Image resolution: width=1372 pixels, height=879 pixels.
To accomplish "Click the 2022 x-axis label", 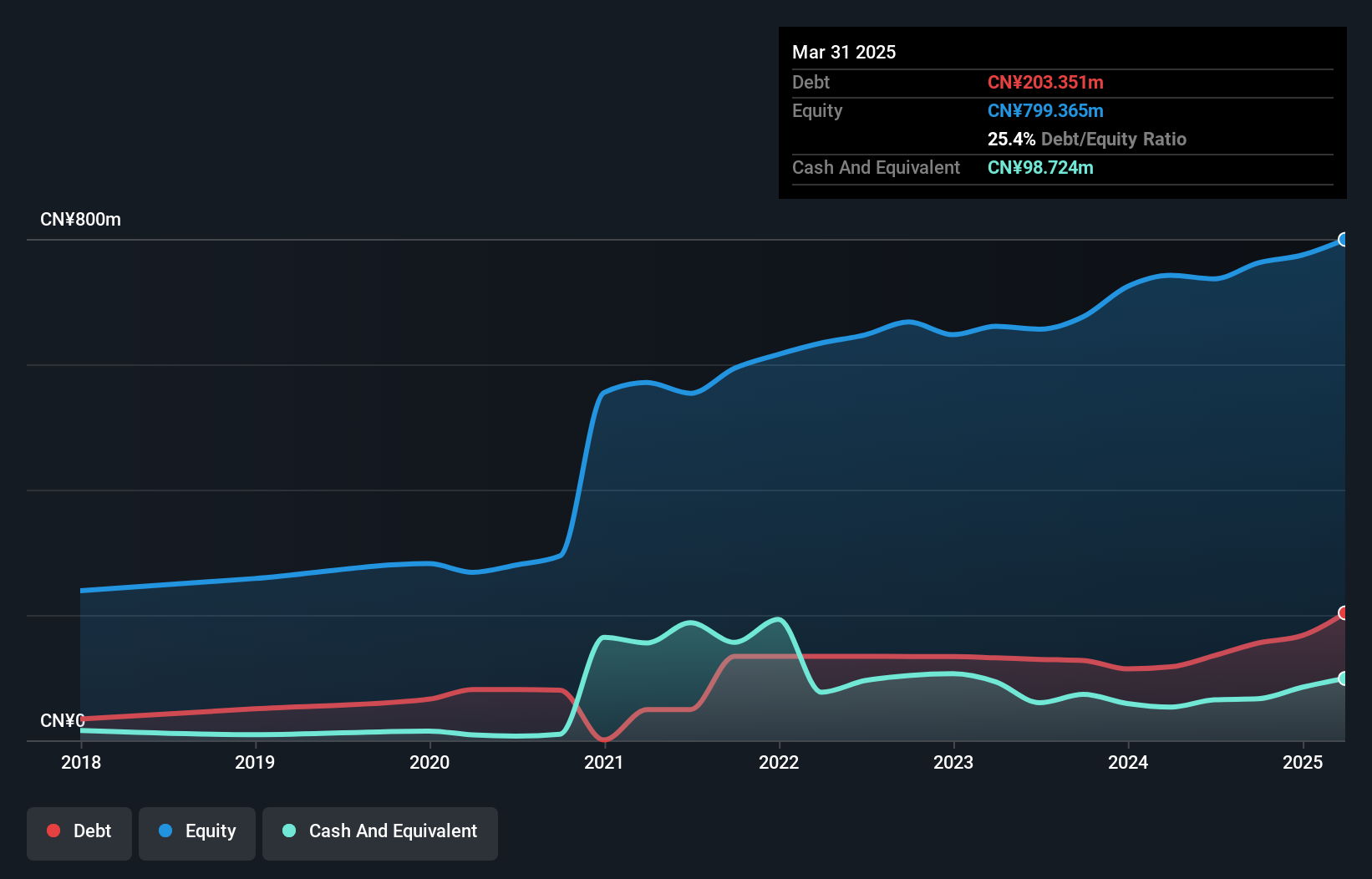I will point(779,762).
